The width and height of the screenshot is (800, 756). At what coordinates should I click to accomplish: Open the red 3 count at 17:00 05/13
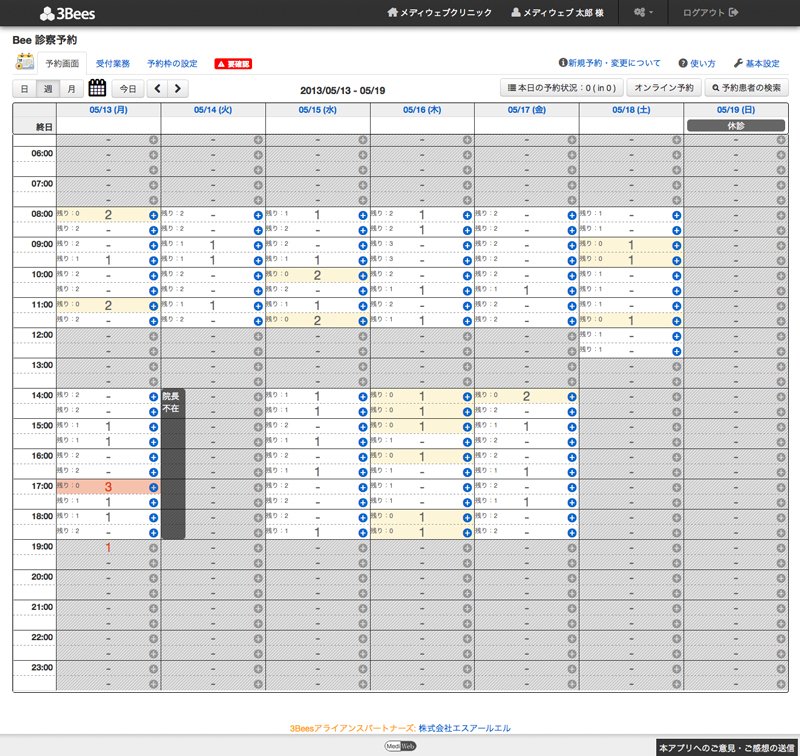108,487
